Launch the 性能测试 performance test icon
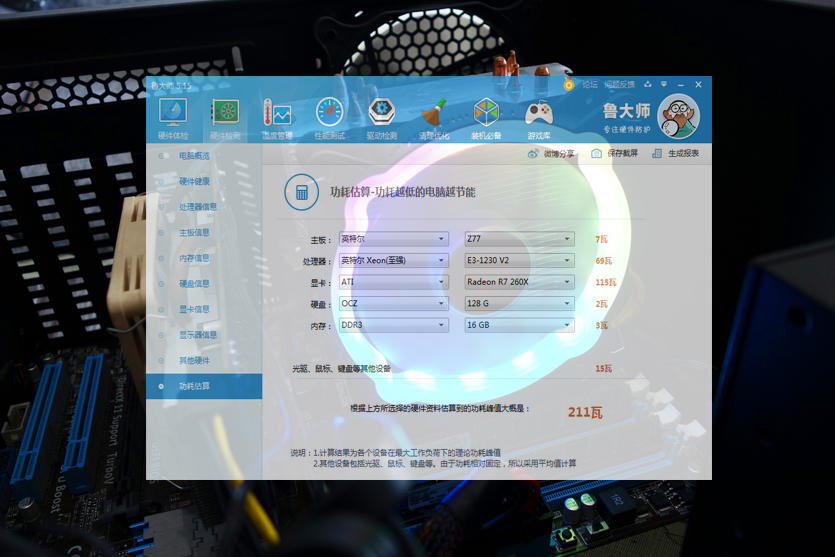This screenshot has width=835, height=557. coord(330,113)
